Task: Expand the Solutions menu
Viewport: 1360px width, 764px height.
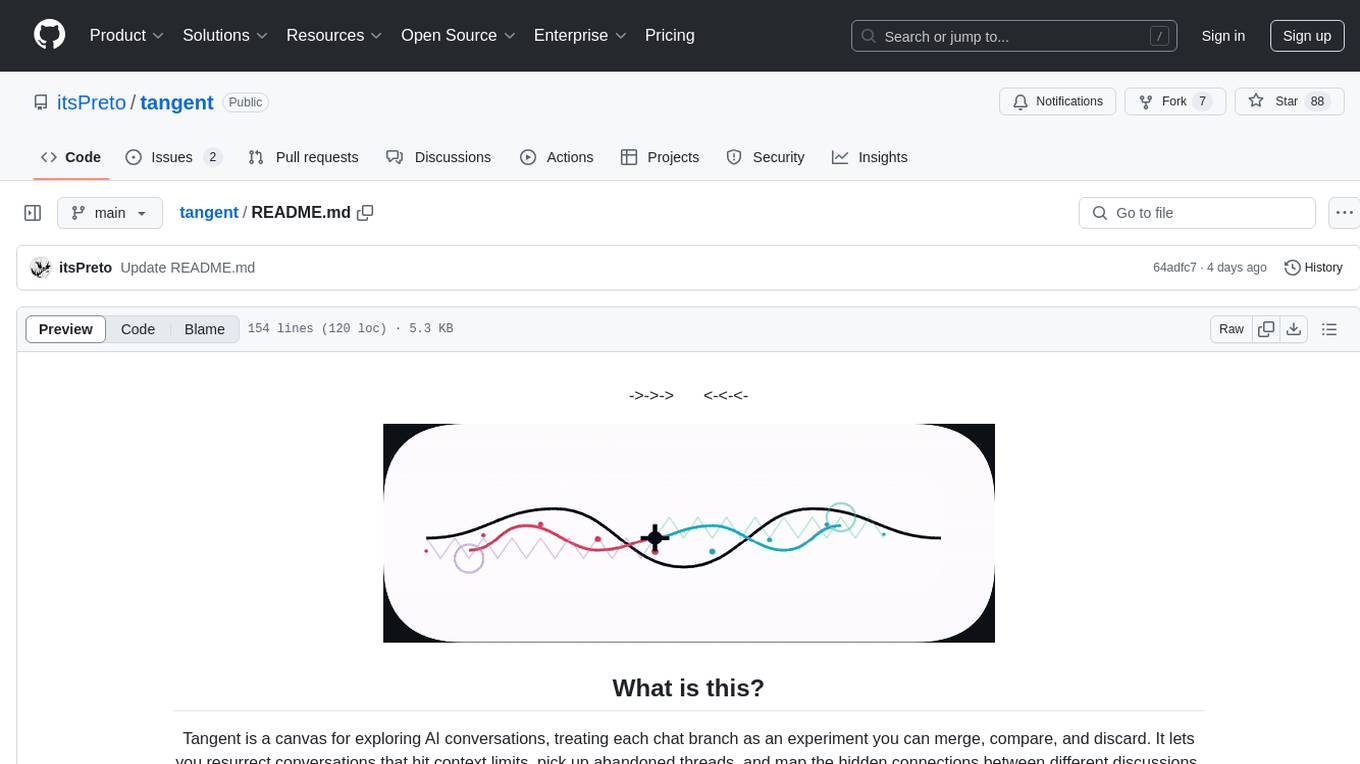Action: click(225, 35)
